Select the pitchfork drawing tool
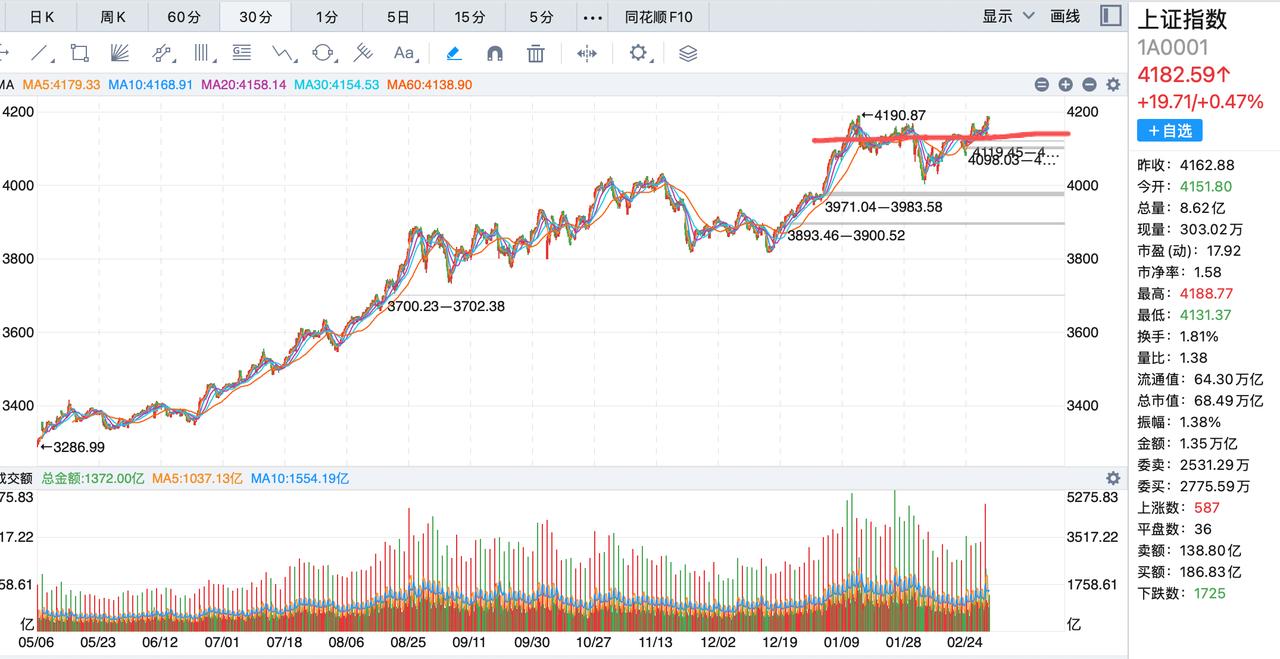The height and width of the screenshot is (659, 1280). (363, 53)
